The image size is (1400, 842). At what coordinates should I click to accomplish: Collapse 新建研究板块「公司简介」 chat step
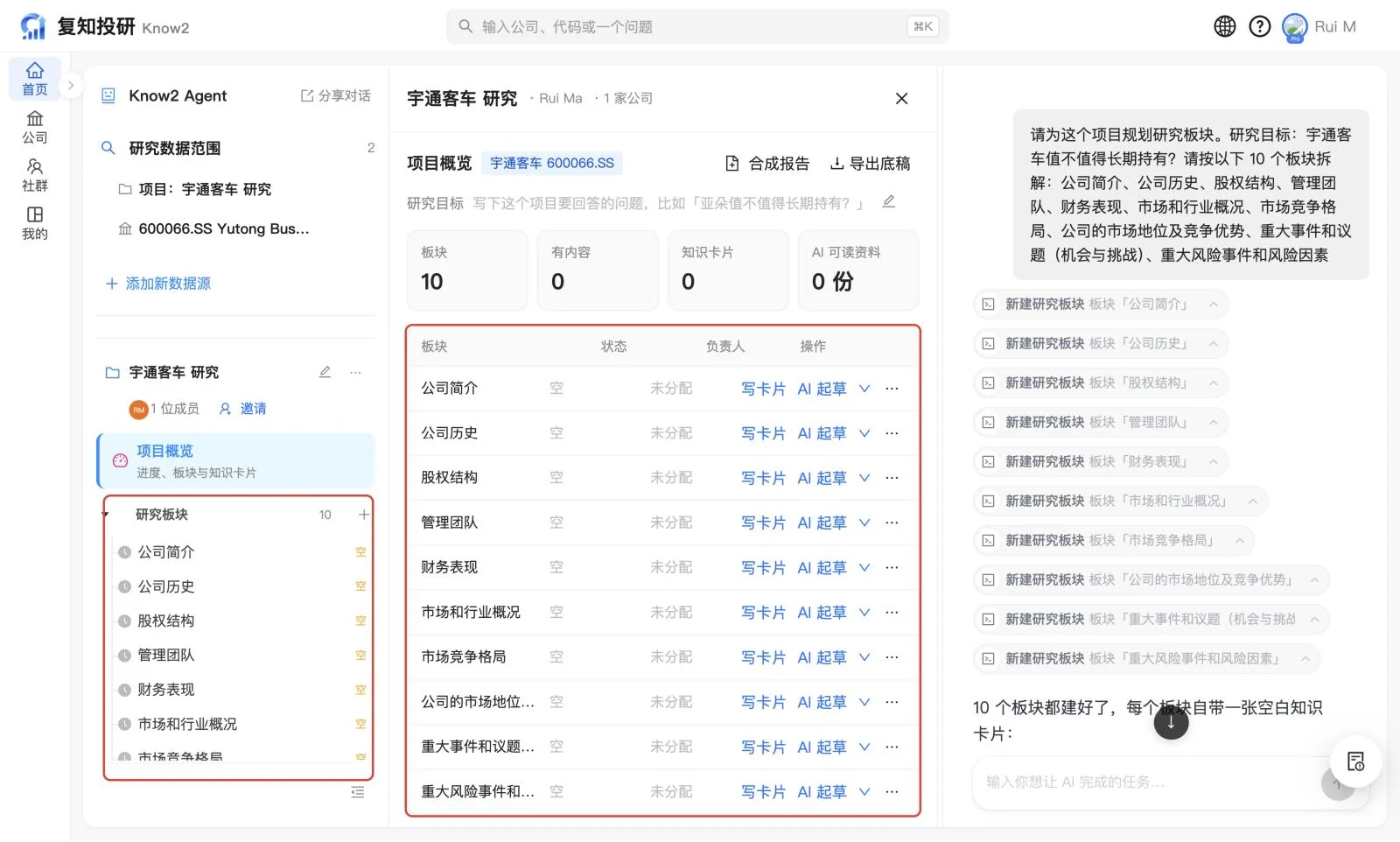pyautogui.click(x=1214, y=305)
